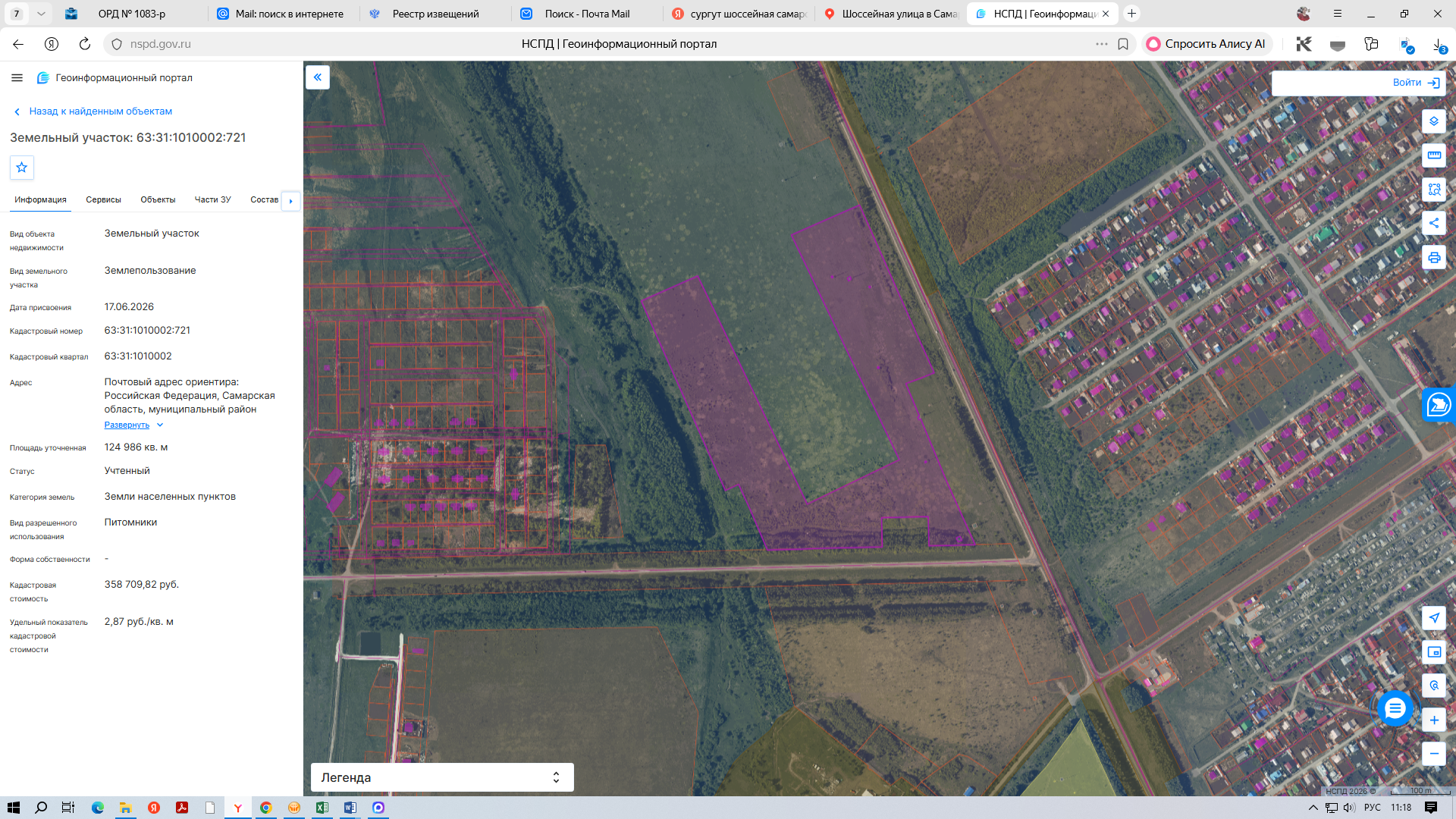Open the map layers icon

click(x=1433, y=121)
